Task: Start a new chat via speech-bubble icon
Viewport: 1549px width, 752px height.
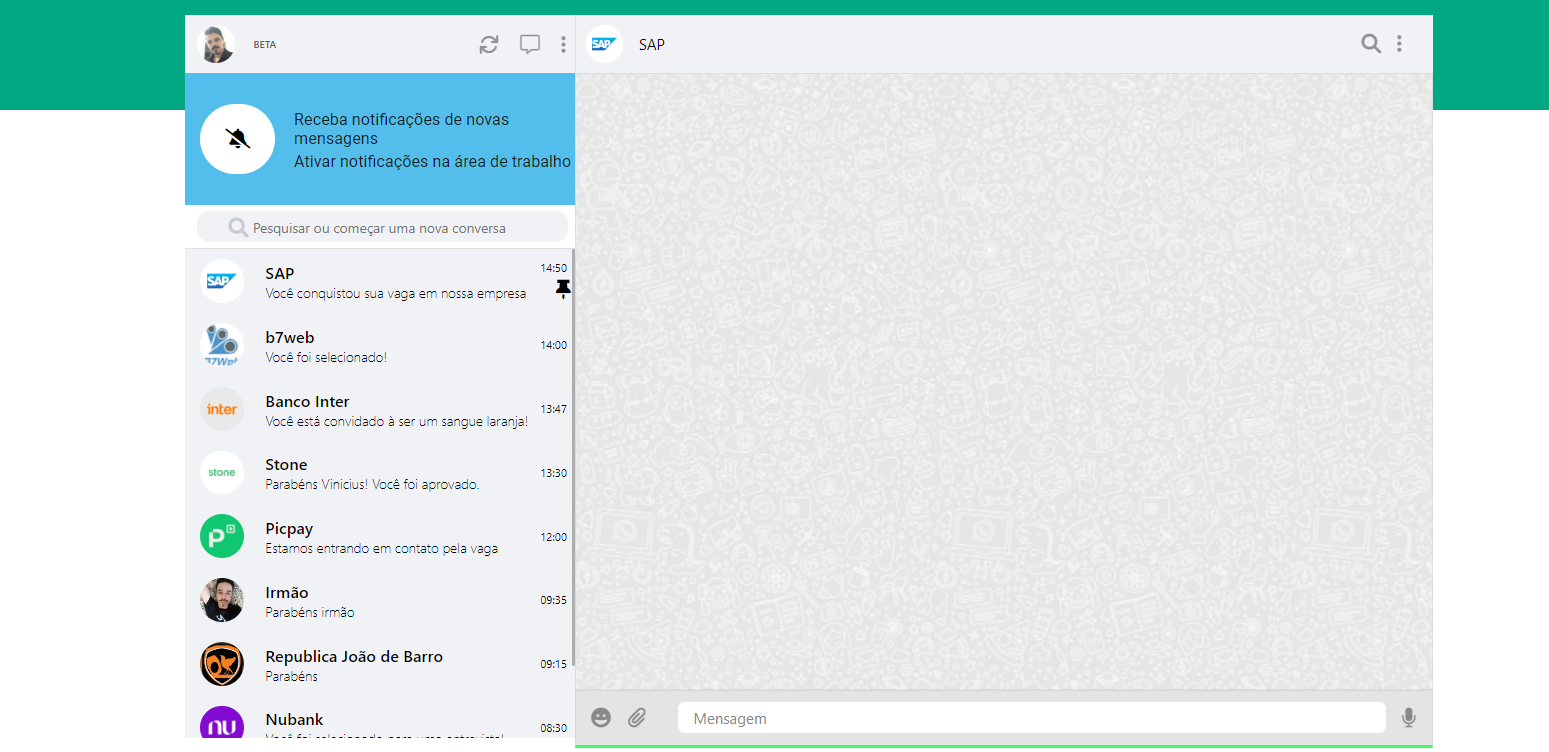Action: tap(530, 44)
